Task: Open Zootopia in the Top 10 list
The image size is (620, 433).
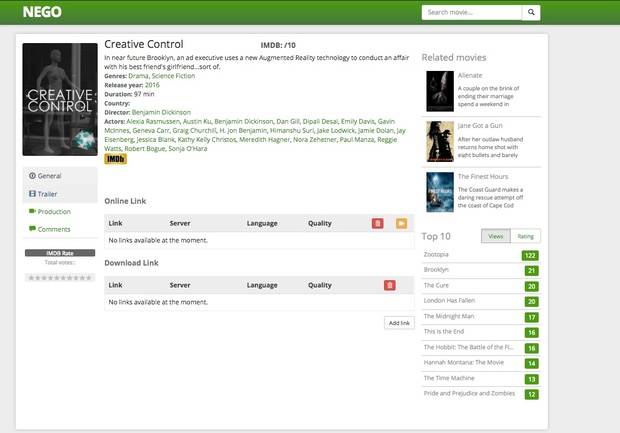Action: click(x=436, y=254)
